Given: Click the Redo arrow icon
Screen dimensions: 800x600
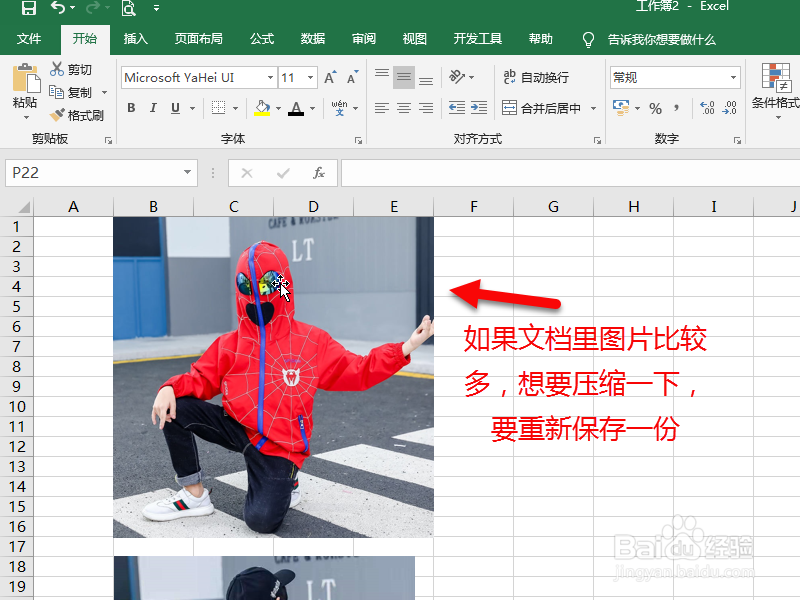Looking at the screenshot, I should click(93, 8).
